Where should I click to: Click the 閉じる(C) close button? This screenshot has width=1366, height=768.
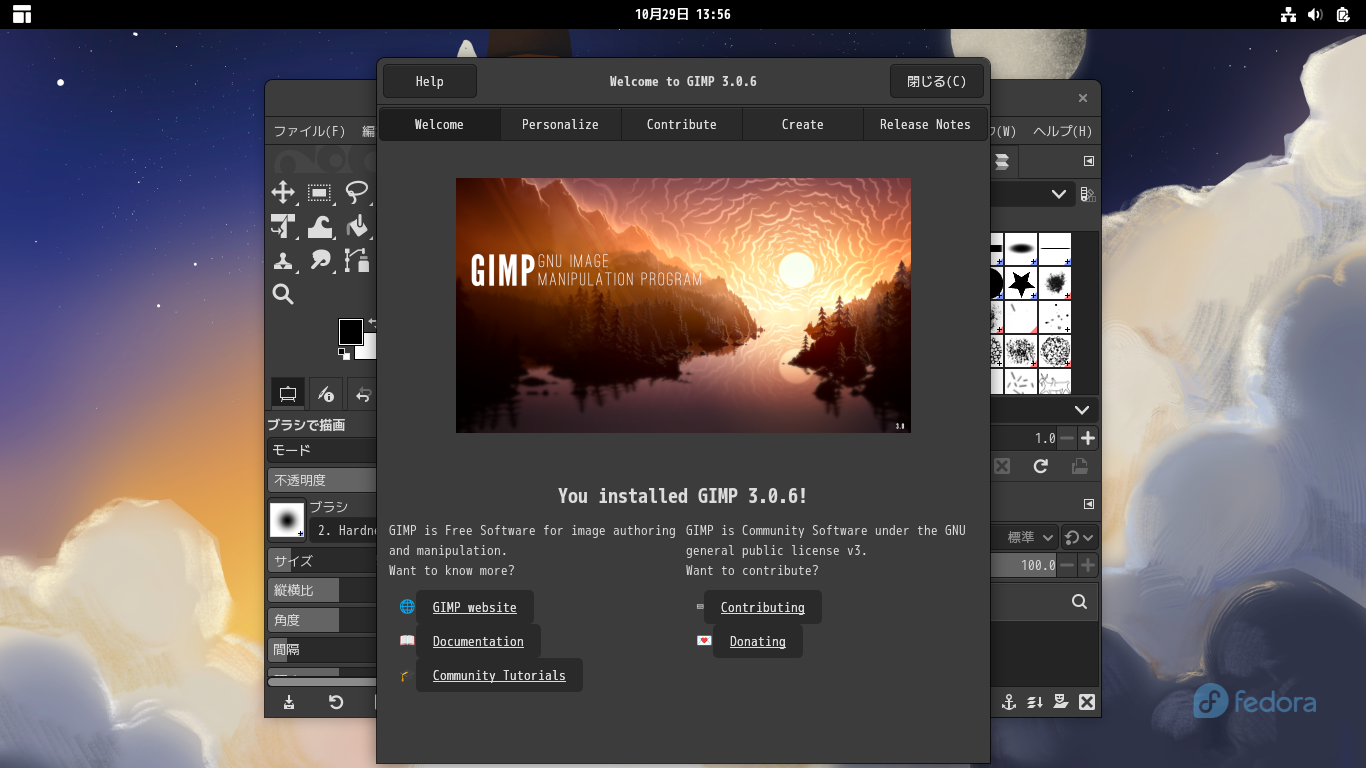(936, 82)
